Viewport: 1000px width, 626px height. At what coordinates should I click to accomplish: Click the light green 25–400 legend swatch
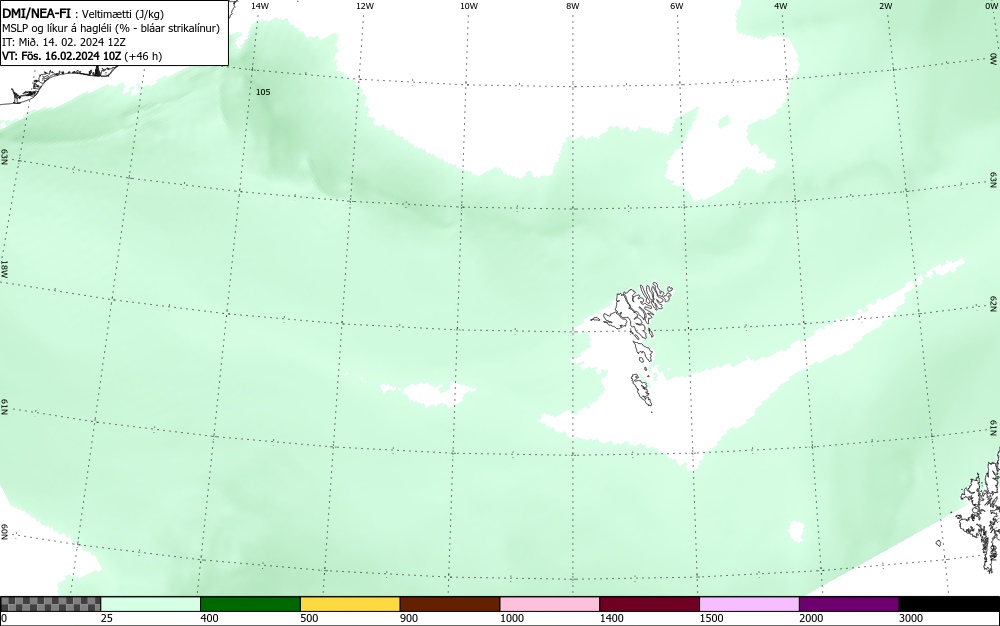click(x=151, y=604)
